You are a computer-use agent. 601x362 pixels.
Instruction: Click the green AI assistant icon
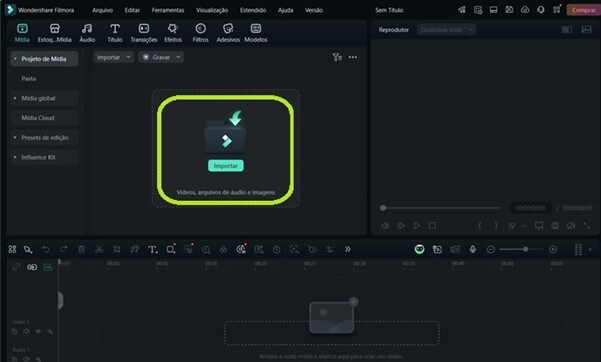419,249
